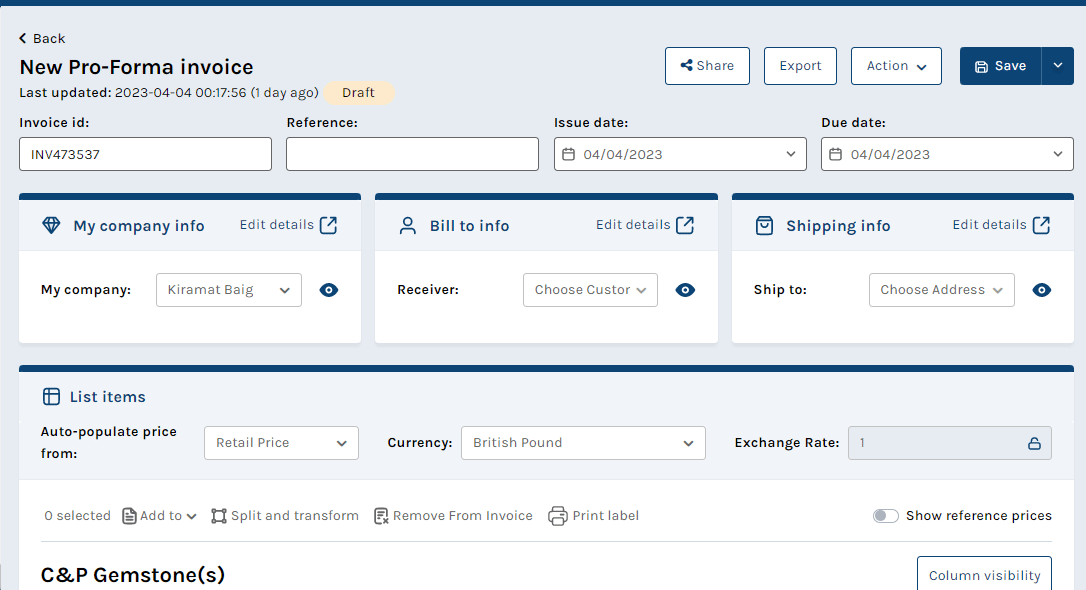Click the Issue date calendar icon
This screenshot has width=1086, height=590.
coord(569,154)
